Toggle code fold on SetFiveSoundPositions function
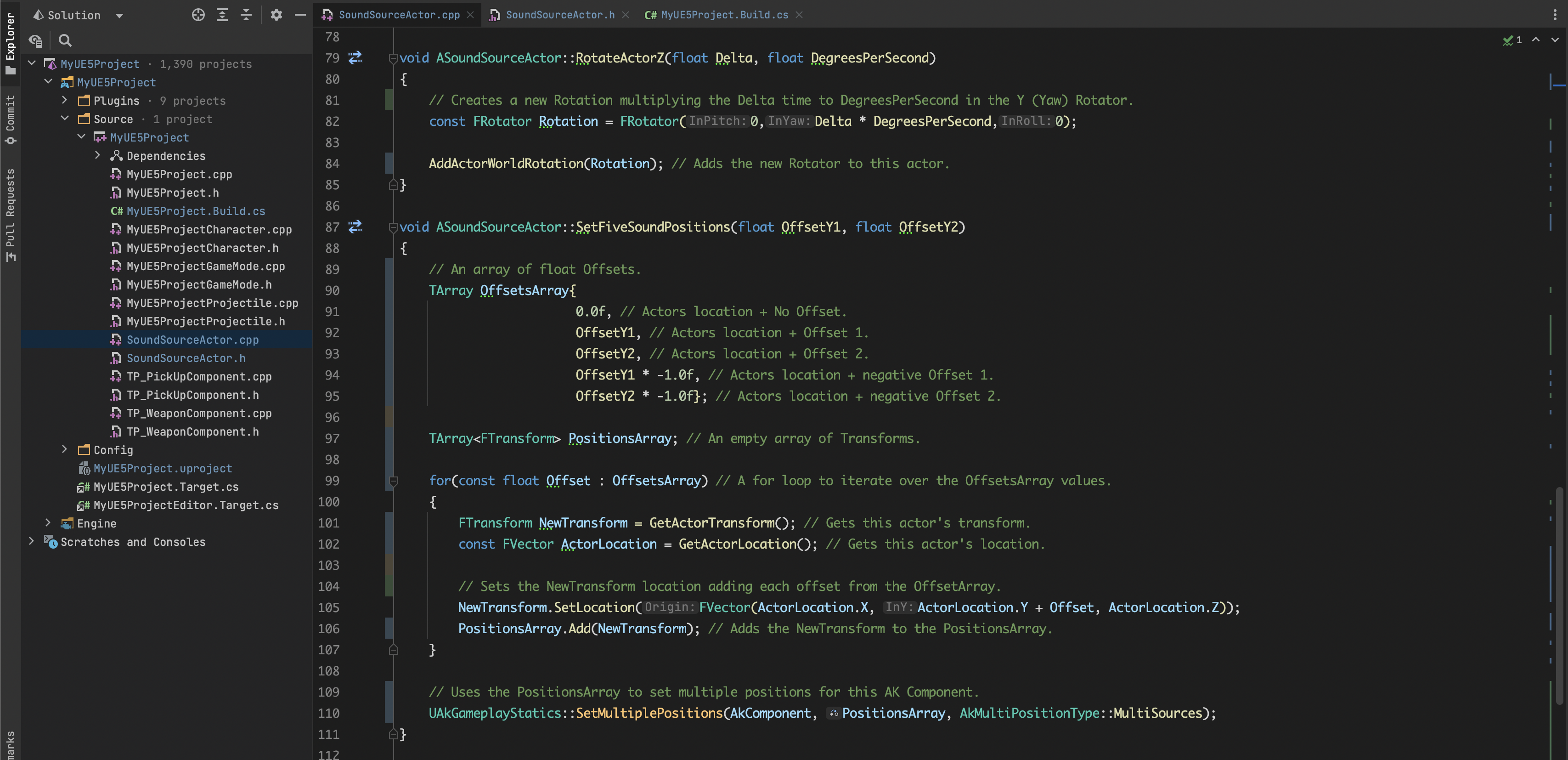 click(393, 227)
